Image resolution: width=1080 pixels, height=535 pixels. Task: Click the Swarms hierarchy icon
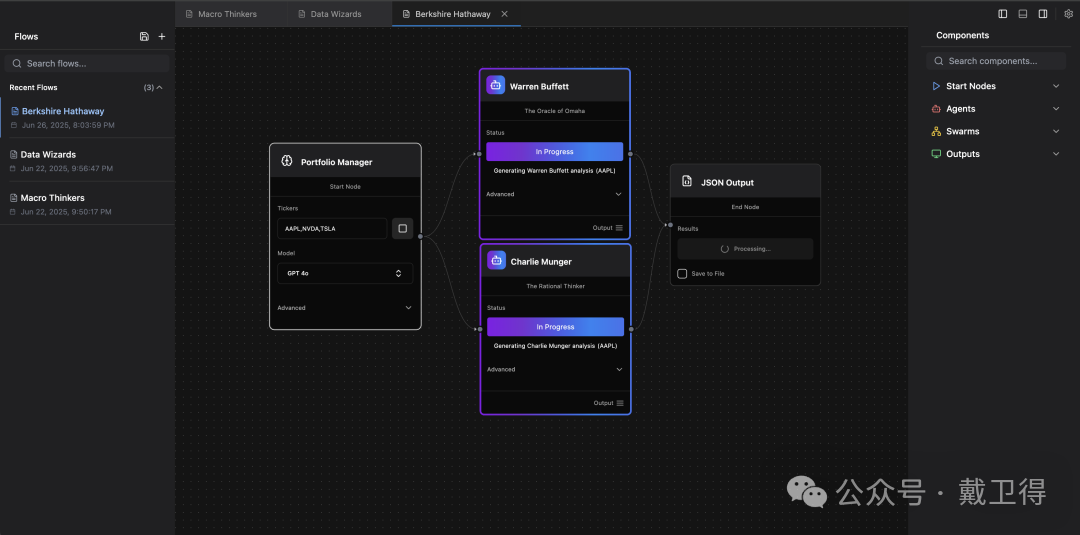[x=936, y=132]
